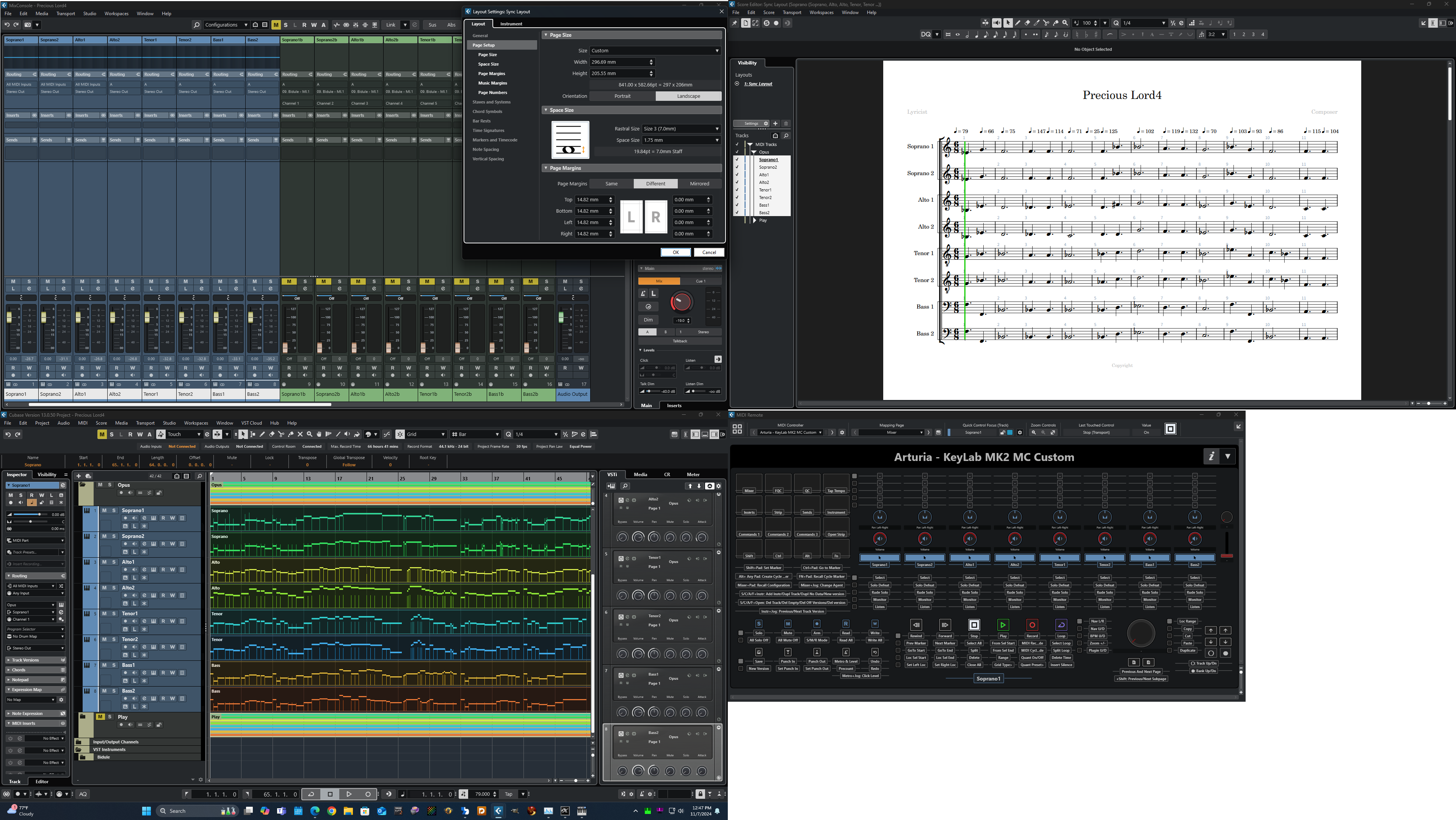Uncheck the Soprano2 track visibility checkbox
This screenshot has height=820, width=1456.
click(x=737, y=167)
